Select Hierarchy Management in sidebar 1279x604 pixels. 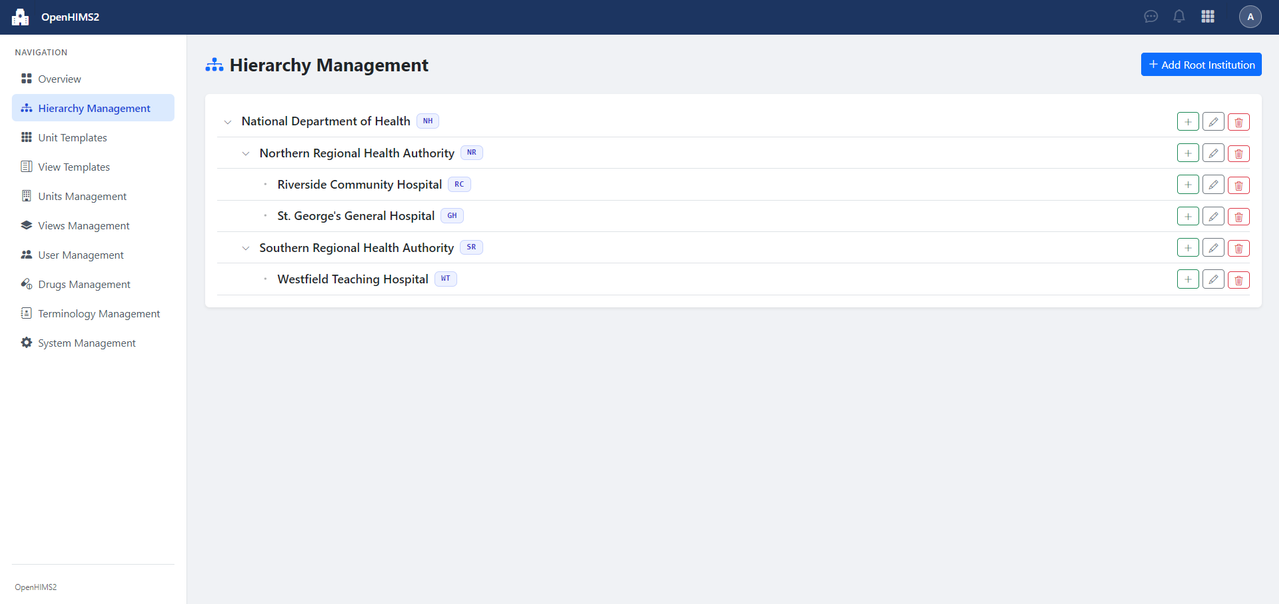pyautogui.click(x=93, y=108)
